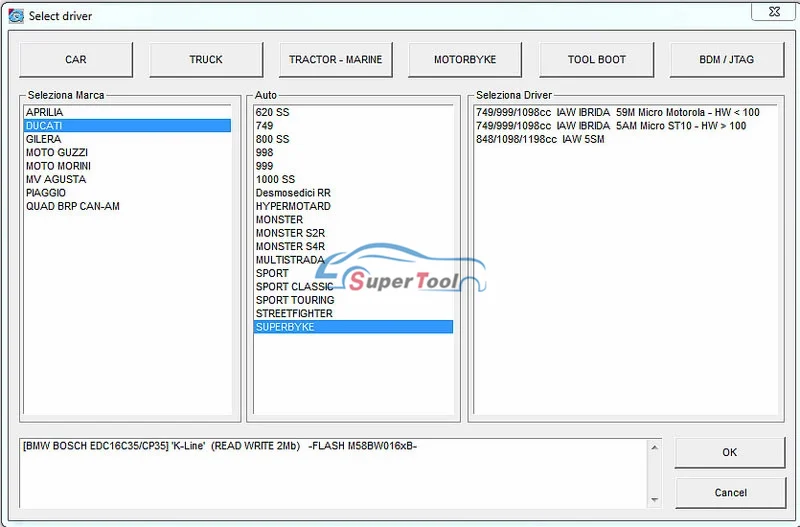The image size is (800, 527).
Task: Select model 620 SS
Action: click(x=353, y=112)
